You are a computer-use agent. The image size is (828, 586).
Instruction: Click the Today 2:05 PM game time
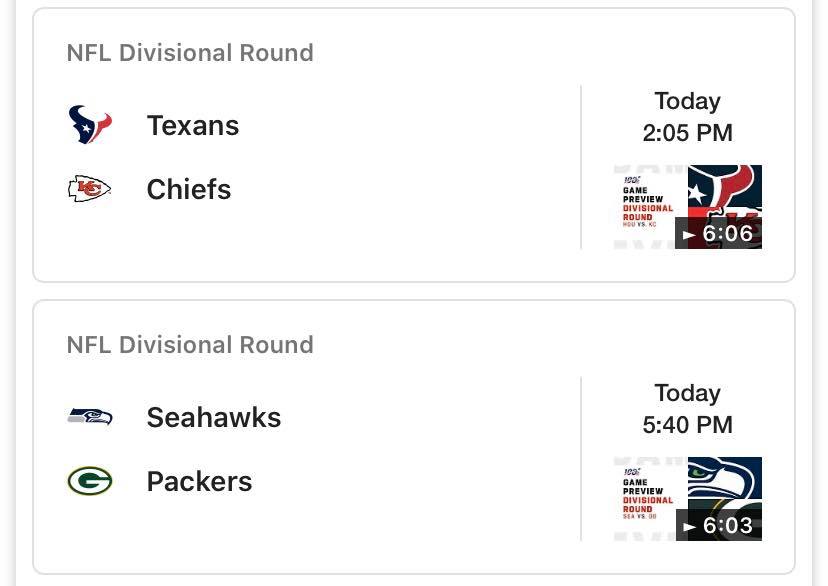tap(687, 117)
